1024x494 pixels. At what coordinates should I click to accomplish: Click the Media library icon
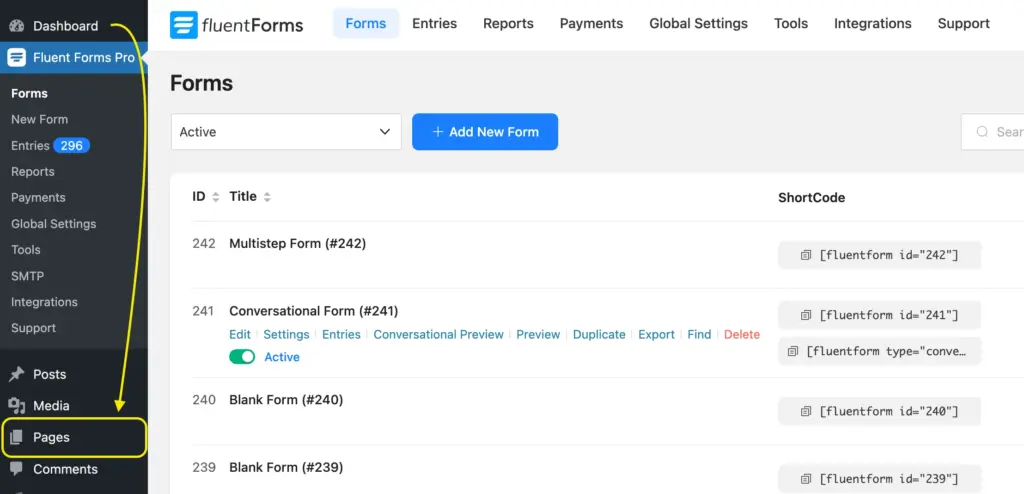[x=16, y=406]
